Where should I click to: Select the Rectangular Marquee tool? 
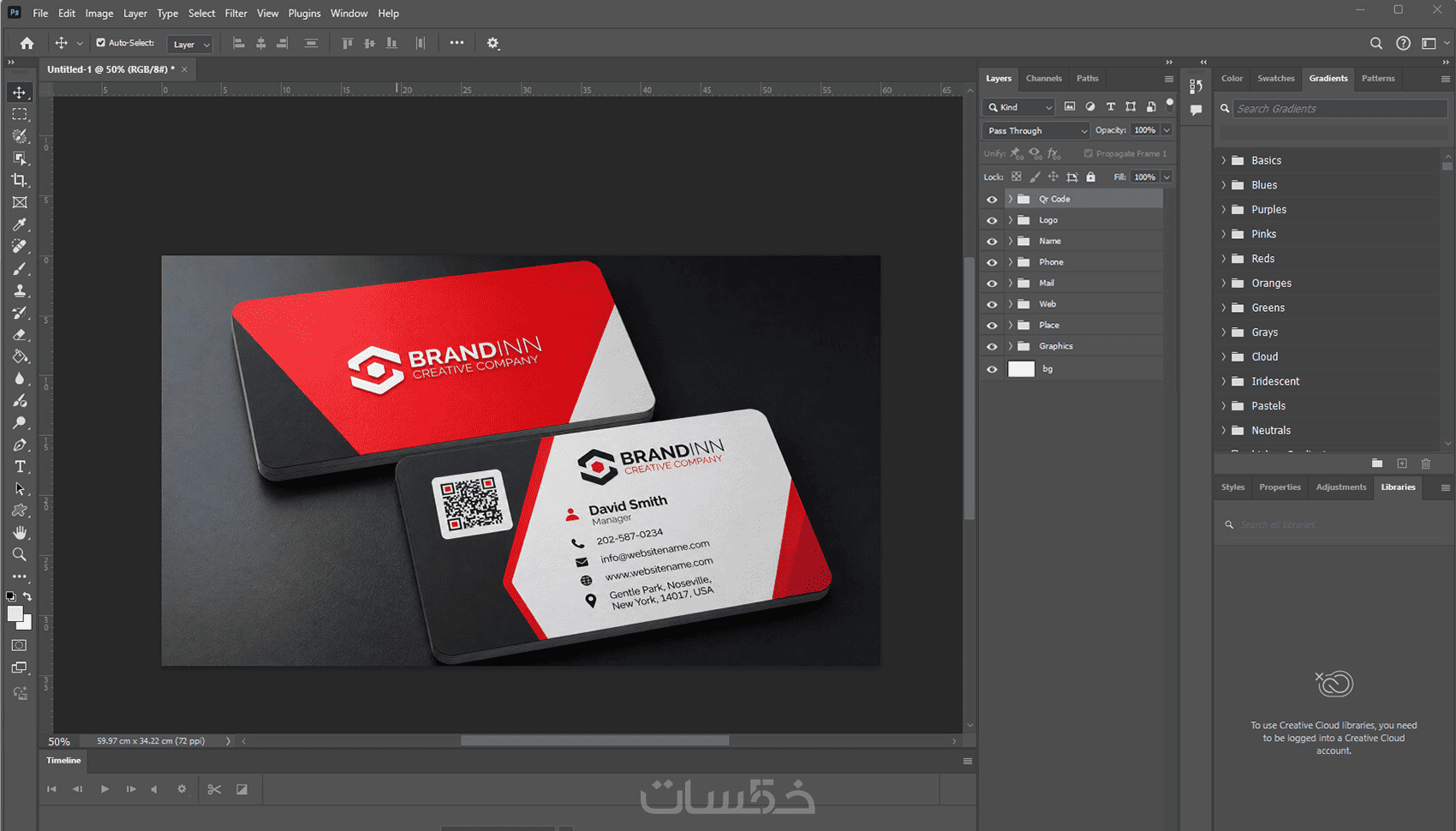(20, 114)
